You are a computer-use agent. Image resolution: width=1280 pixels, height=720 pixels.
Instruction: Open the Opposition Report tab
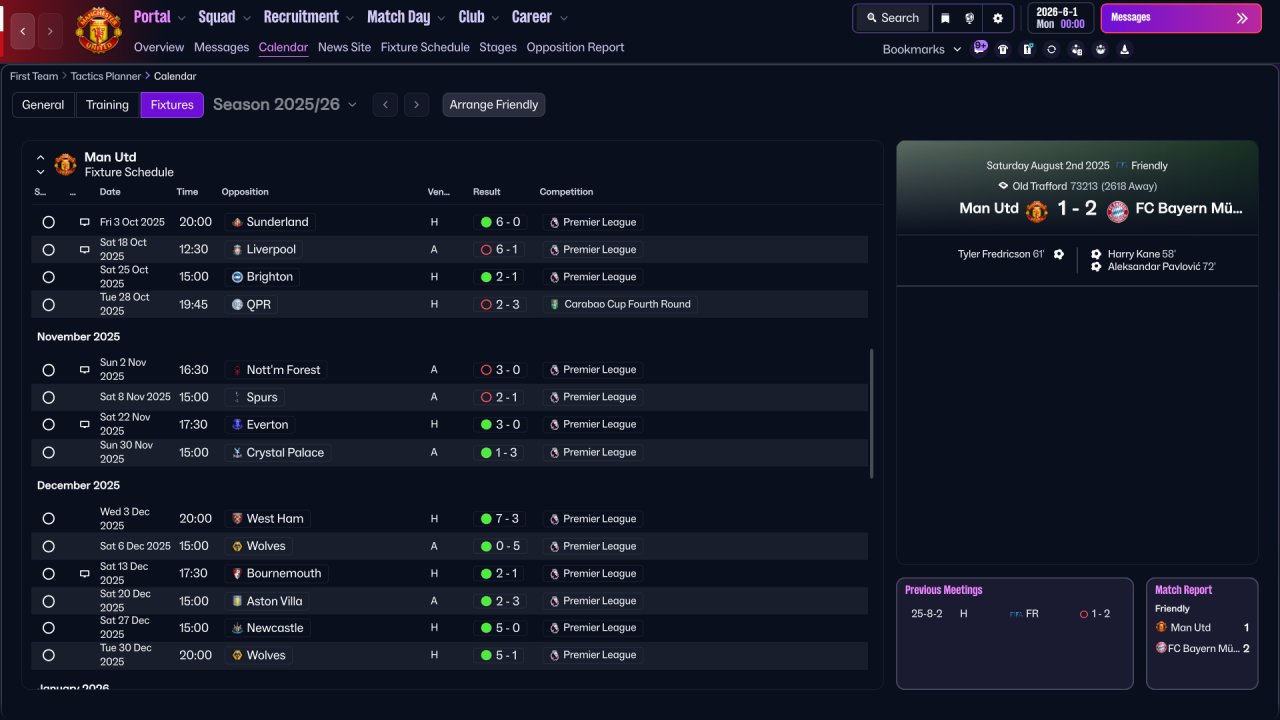coord(575,47)
